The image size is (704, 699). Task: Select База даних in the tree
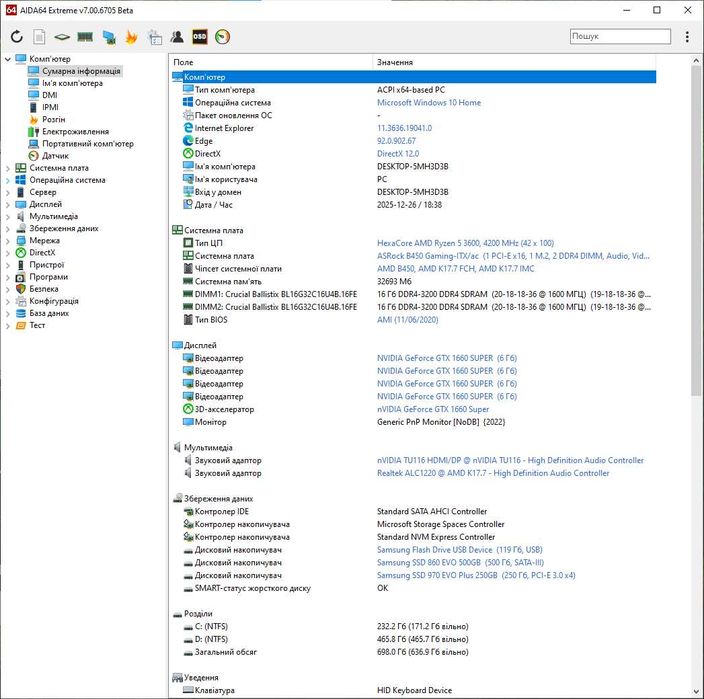pyautogui.click(x=49, y=313)
